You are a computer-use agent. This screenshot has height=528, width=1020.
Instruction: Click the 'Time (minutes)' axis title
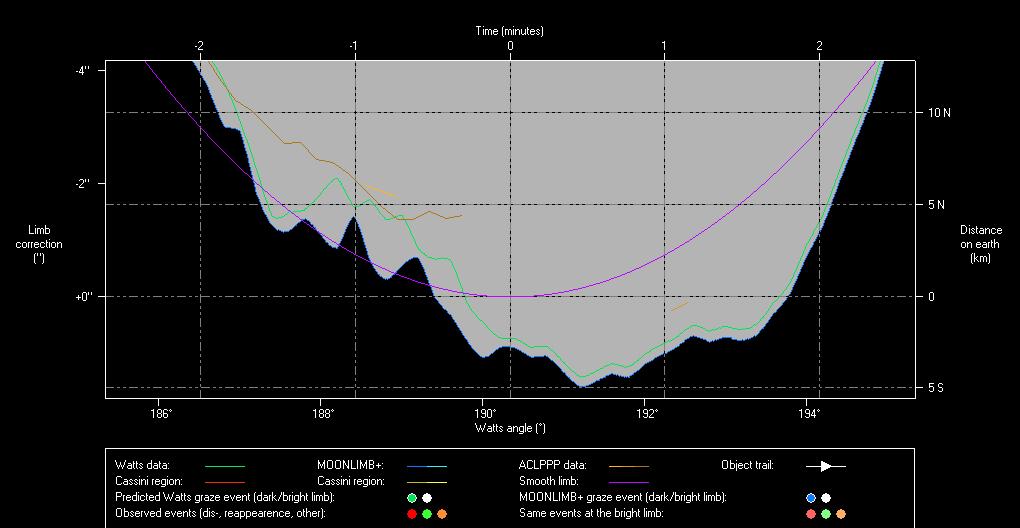(509, 31)
